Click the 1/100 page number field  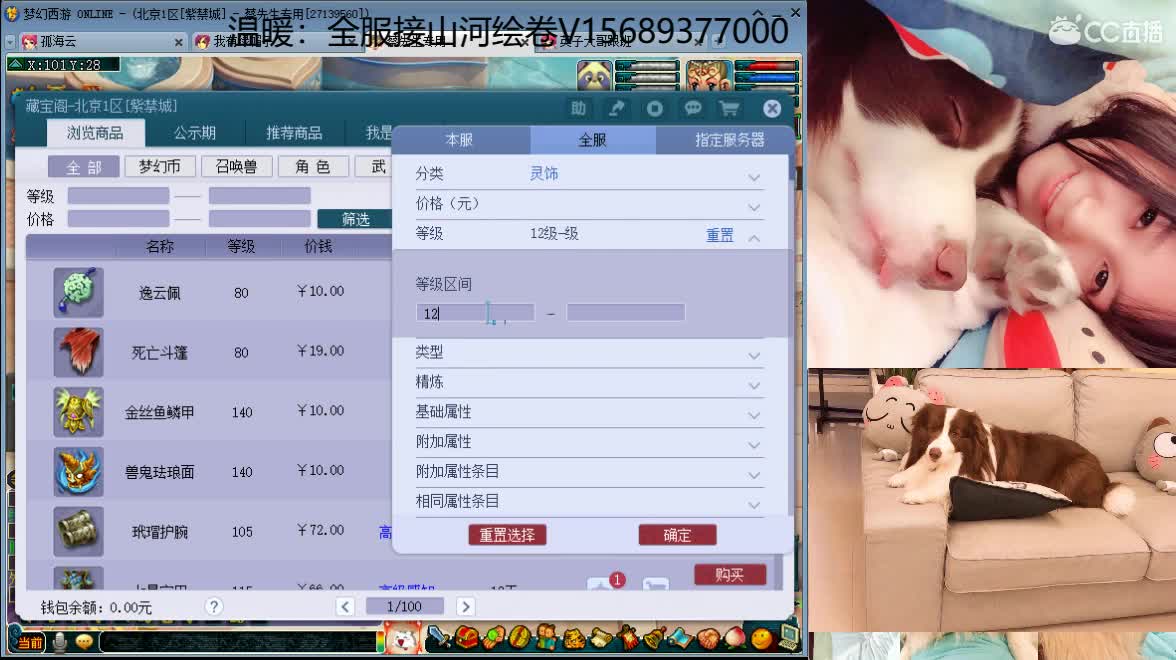404,606
